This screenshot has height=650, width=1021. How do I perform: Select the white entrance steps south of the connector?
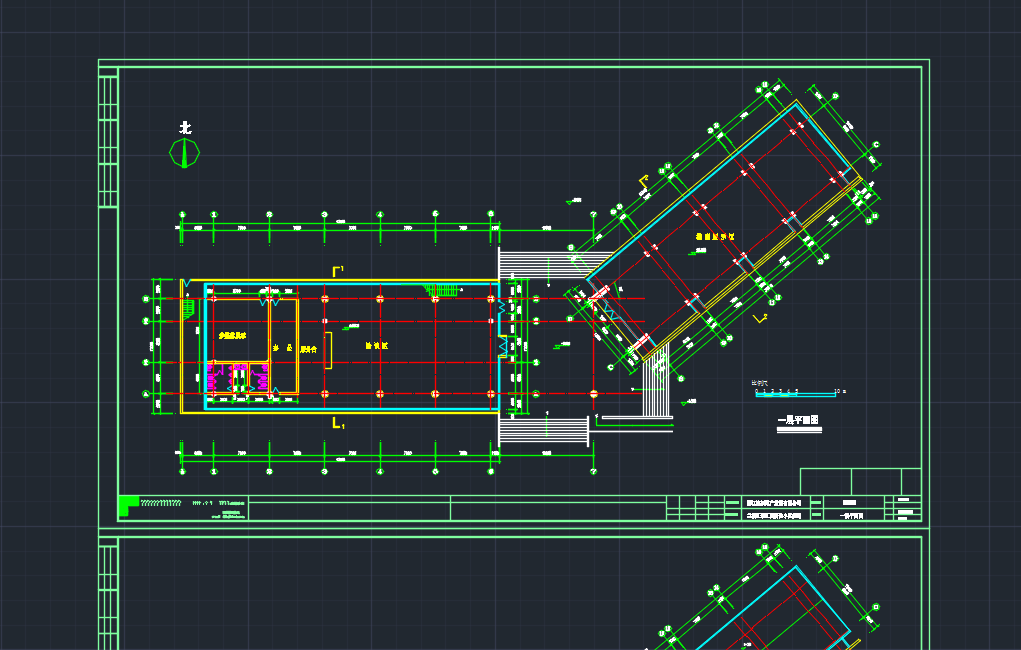point(544,430)
